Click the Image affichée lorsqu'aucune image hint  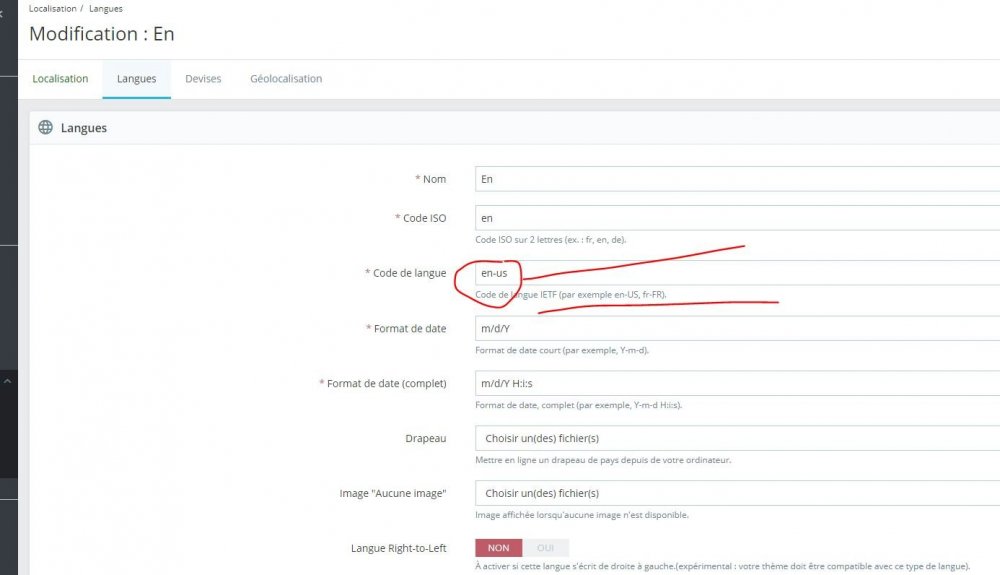[x=582, y=514]
